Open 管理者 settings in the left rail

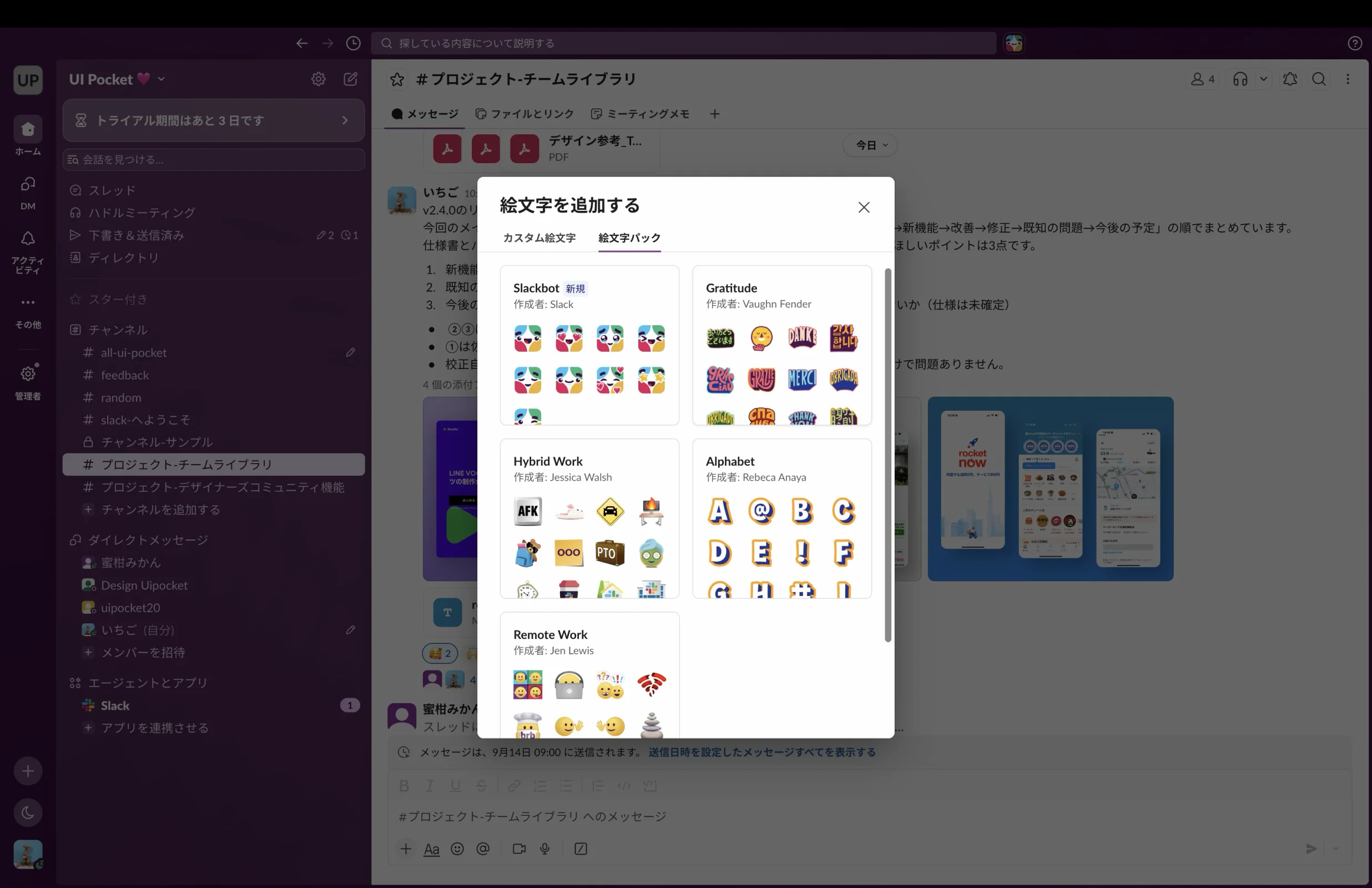coord(28,381)
